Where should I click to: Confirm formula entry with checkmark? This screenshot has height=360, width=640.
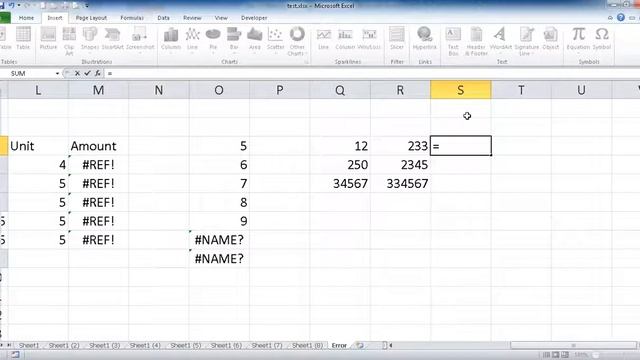click(87, 73)
